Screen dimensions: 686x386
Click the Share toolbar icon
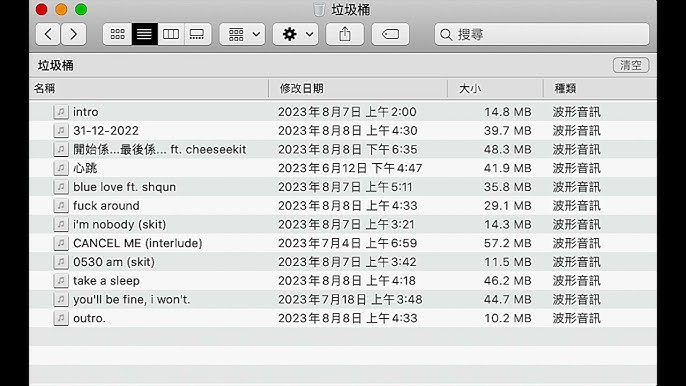tap(345, 34)
